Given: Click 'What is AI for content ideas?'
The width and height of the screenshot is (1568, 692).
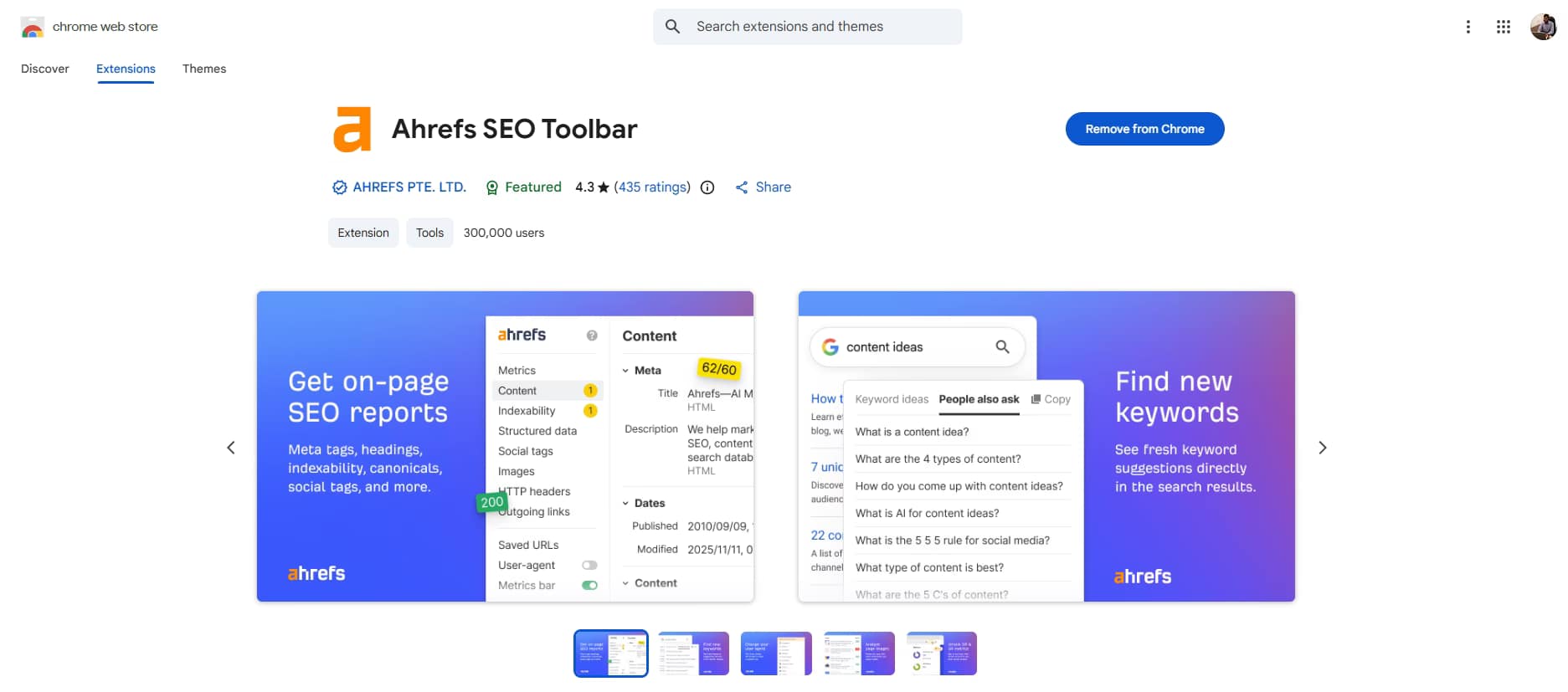Looking at the screenshot, I should 927,514.
